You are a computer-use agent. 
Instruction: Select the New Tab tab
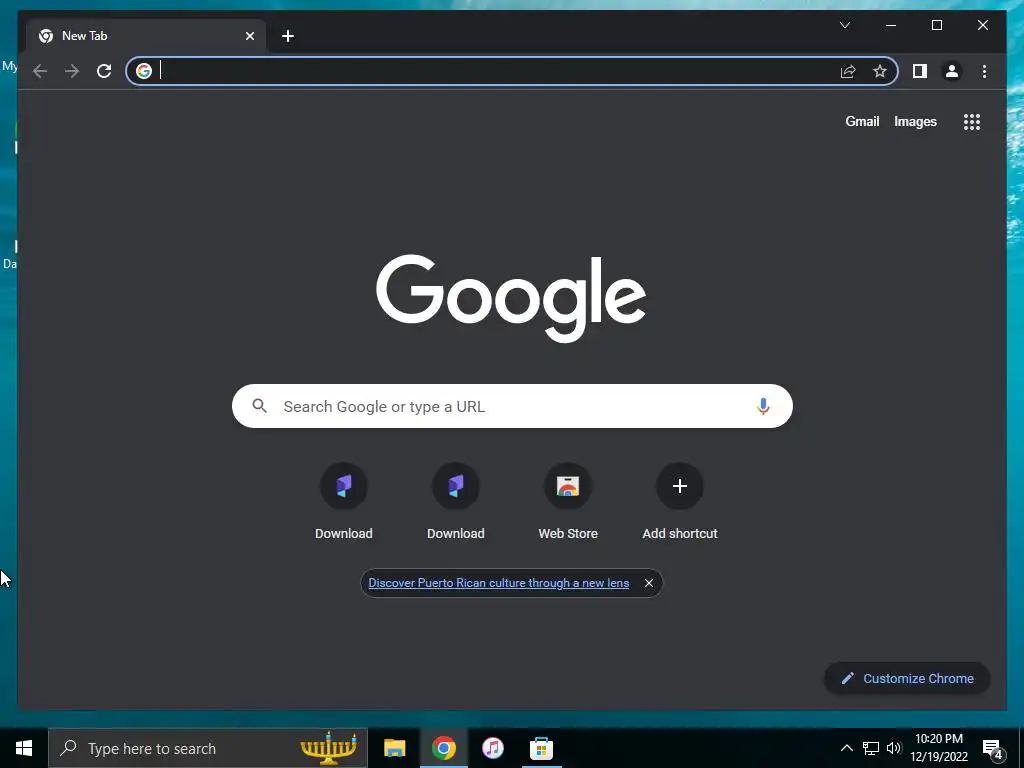(x=146, y=36)
